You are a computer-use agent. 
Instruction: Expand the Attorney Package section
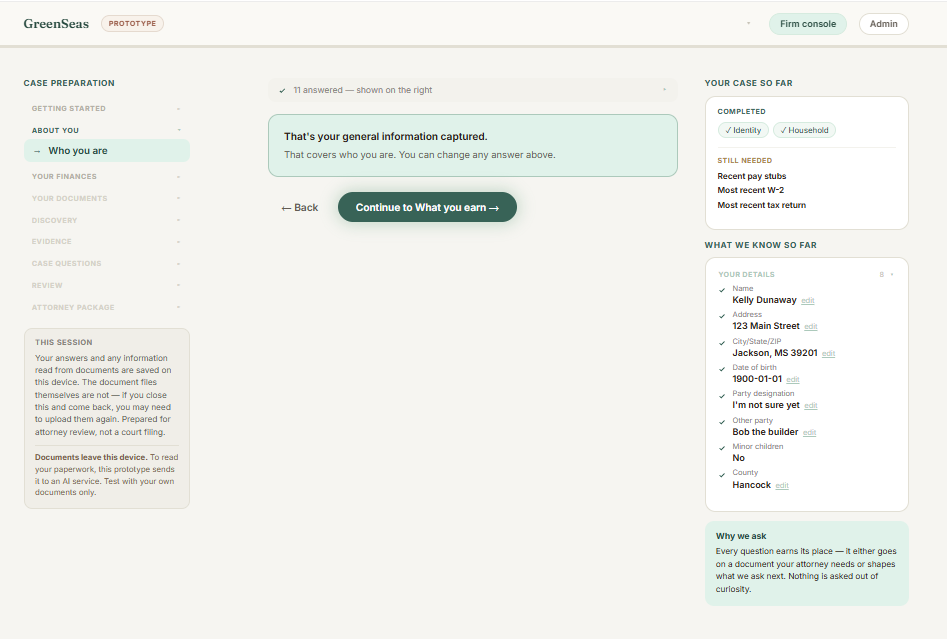(107, 307)
